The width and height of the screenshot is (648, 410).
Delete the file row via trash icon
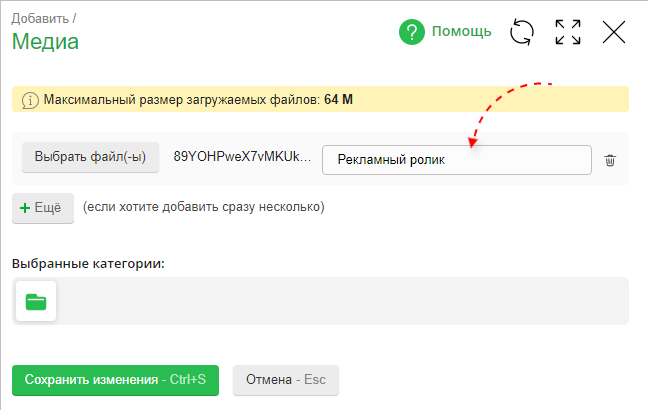pyautogui.click(x=610, y=160)
